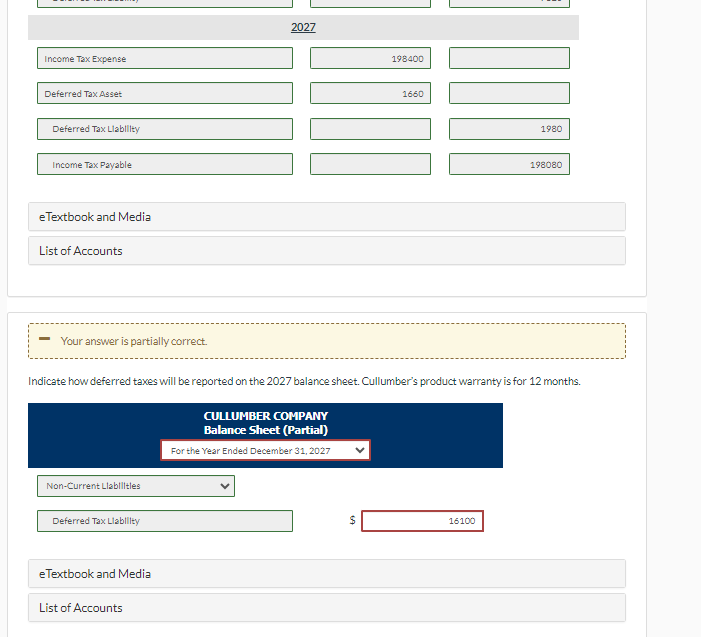Screen dimensions: 701x637
Task: Click the 'Your answer is partially correct.' text
Action: click(x=134, y=341)
